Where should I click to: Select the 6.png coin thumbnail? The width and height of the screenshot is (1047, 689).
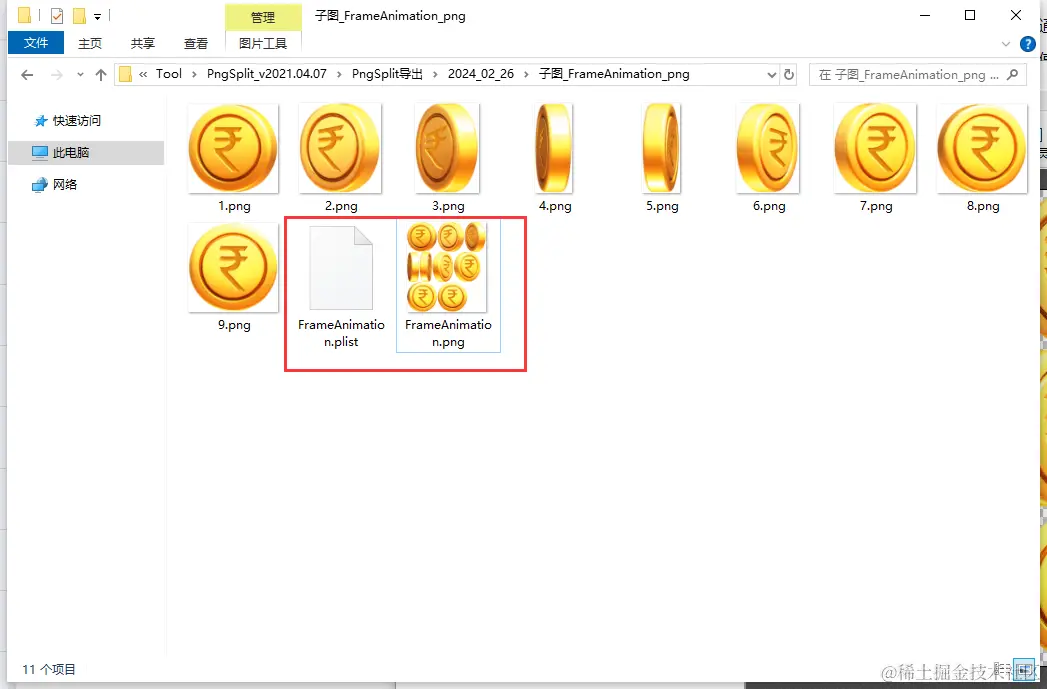click(x=768, y=148)
